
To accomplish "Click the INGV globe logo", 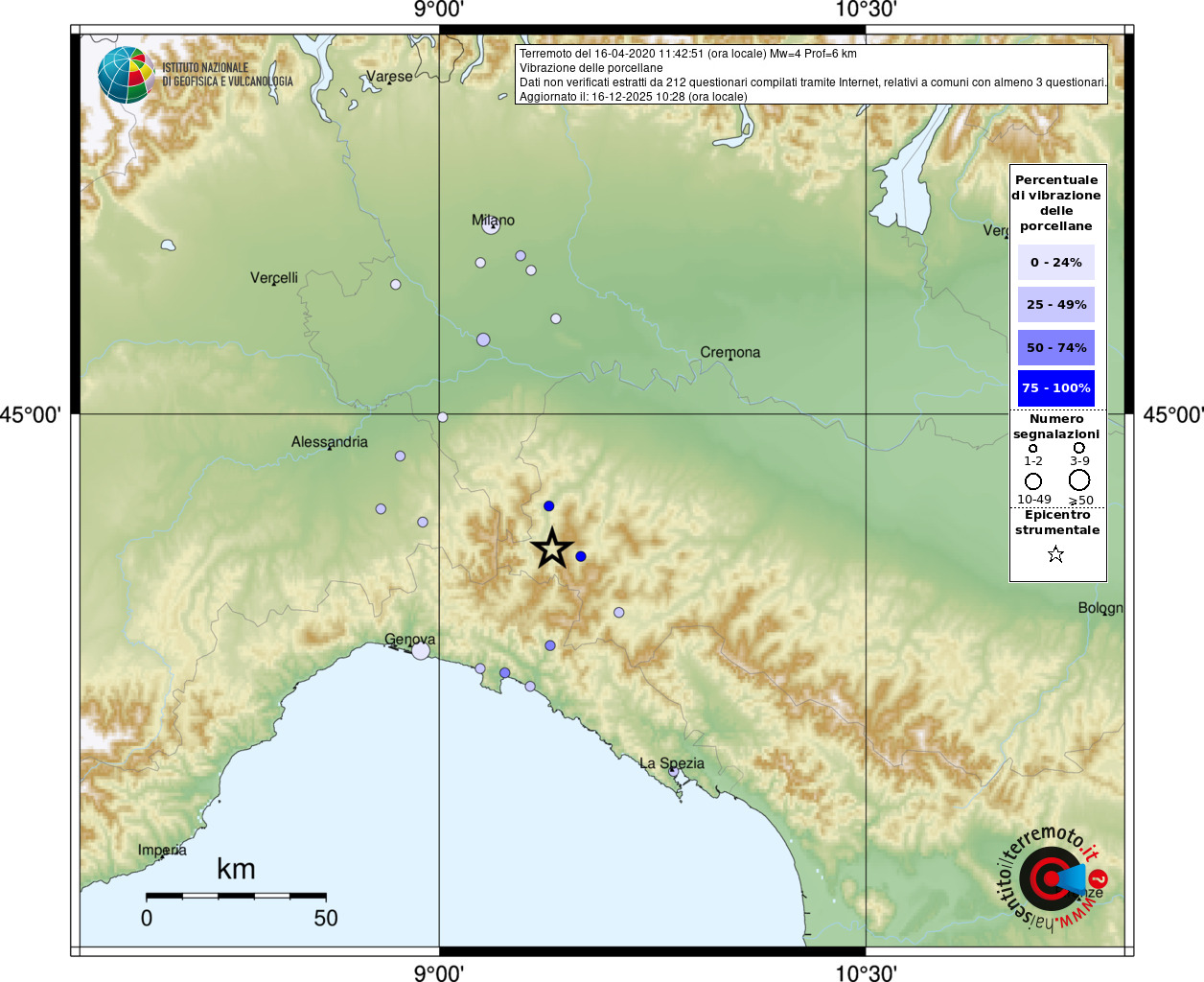I will tap(126, 75).
